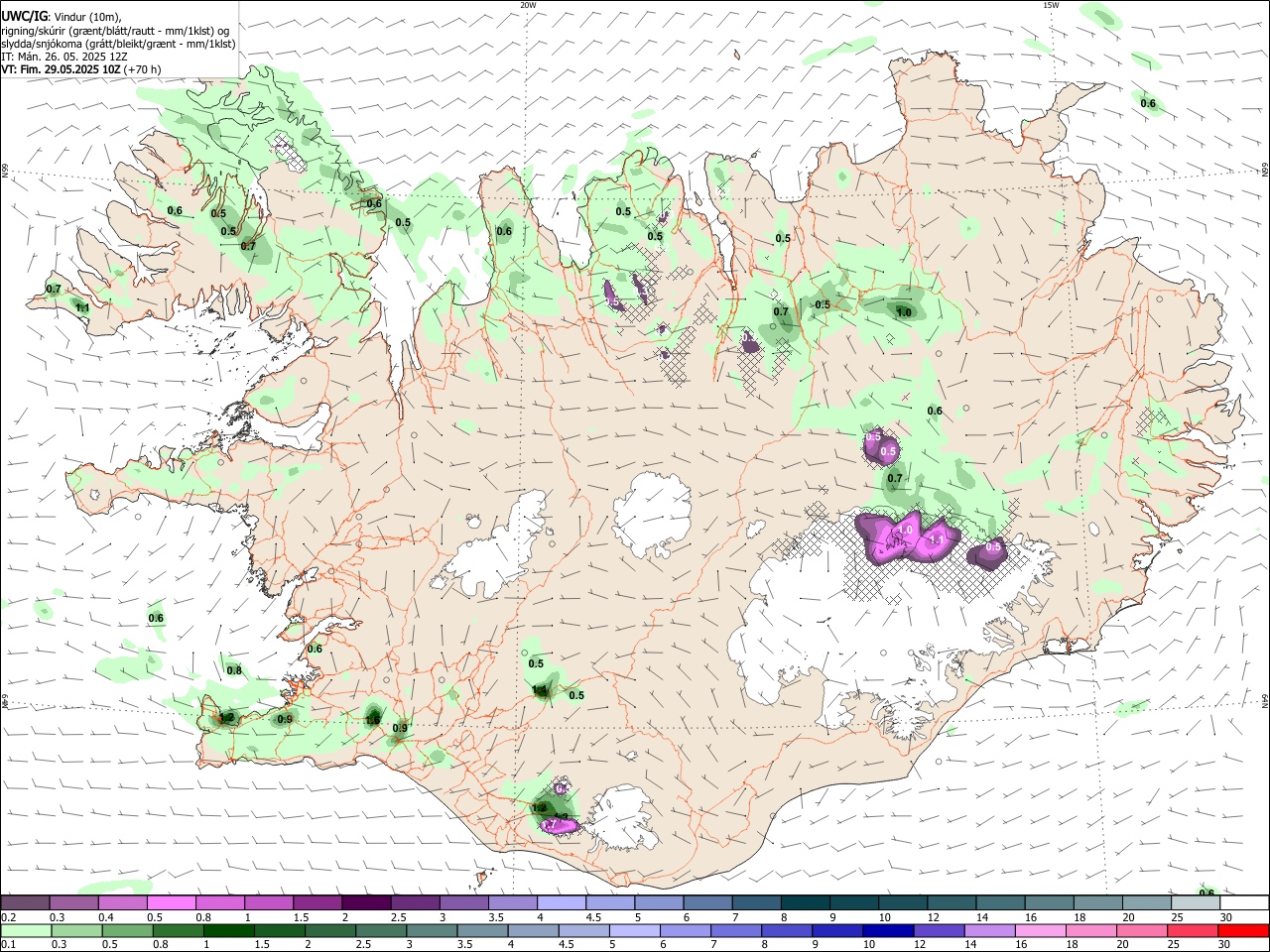Click the dusky purple 0.2–0.3 snow scale swatch

(25, 902)
